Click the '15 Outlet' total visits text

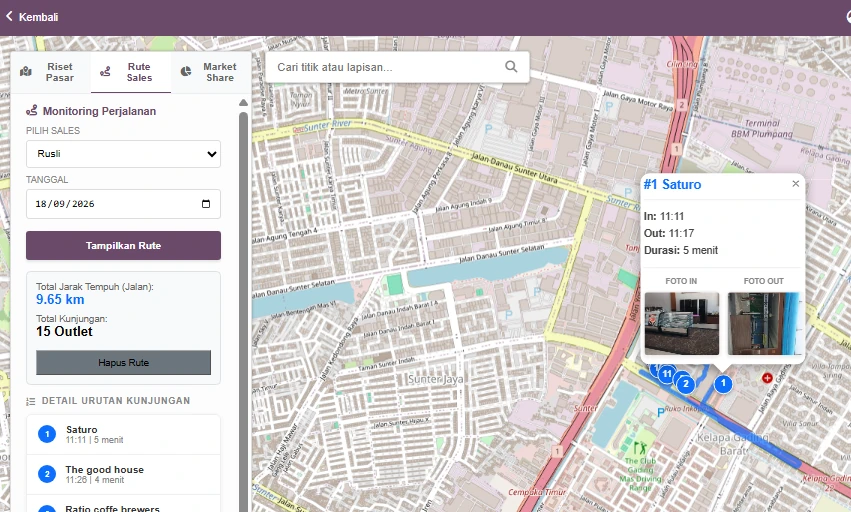pos(64,331)
